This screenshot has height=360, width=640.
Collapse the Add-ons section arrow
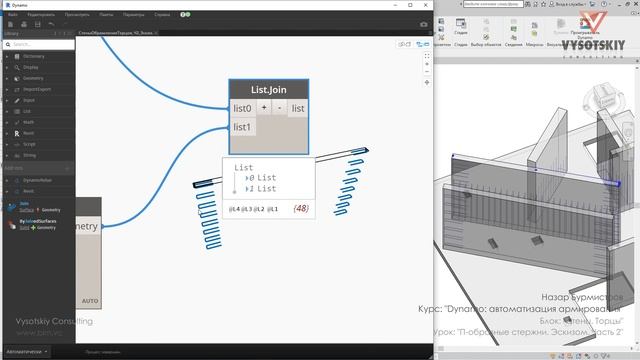(x=68, y=168)
